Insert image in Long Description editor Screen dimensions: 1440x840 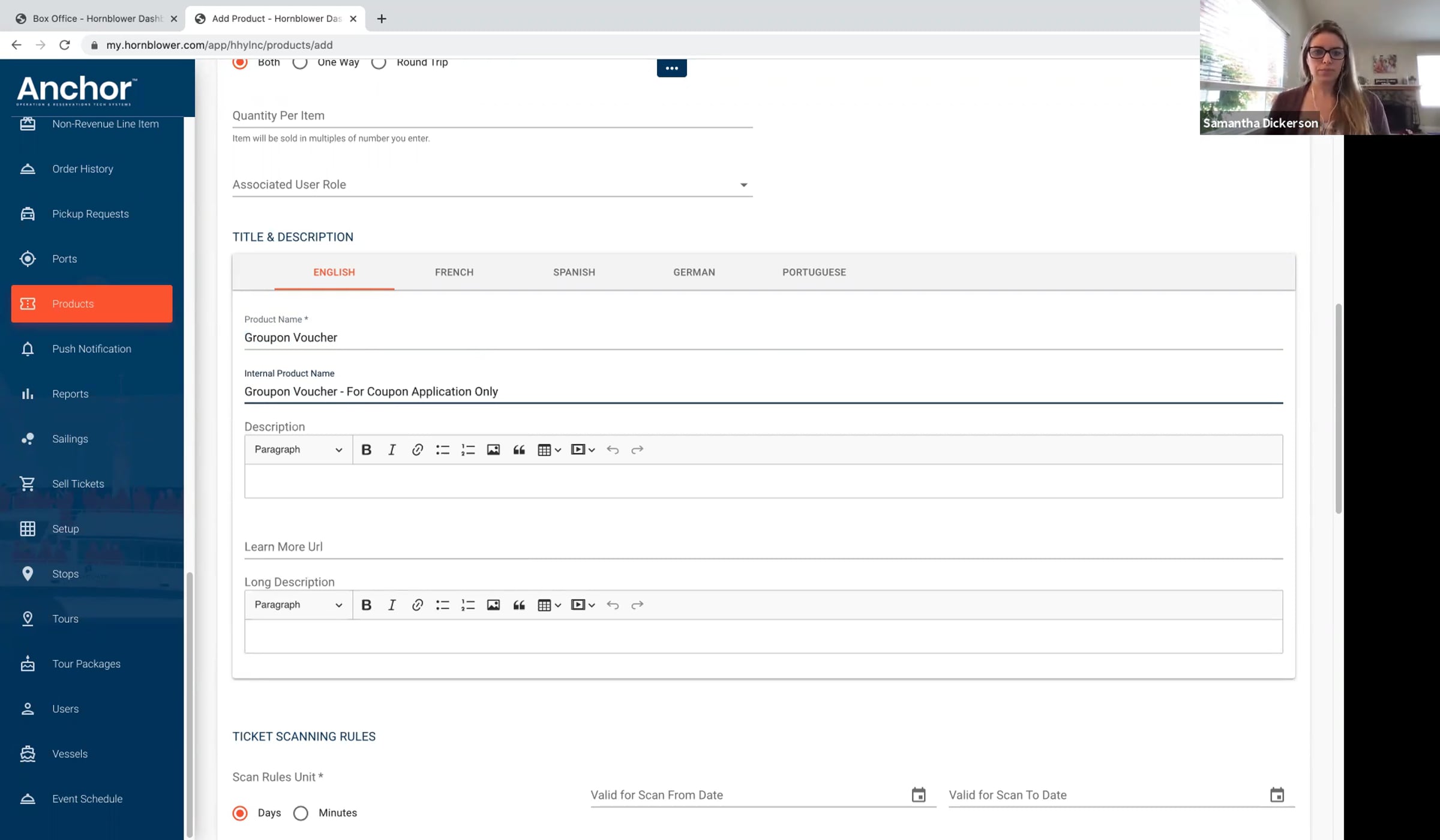click(493, 605)
